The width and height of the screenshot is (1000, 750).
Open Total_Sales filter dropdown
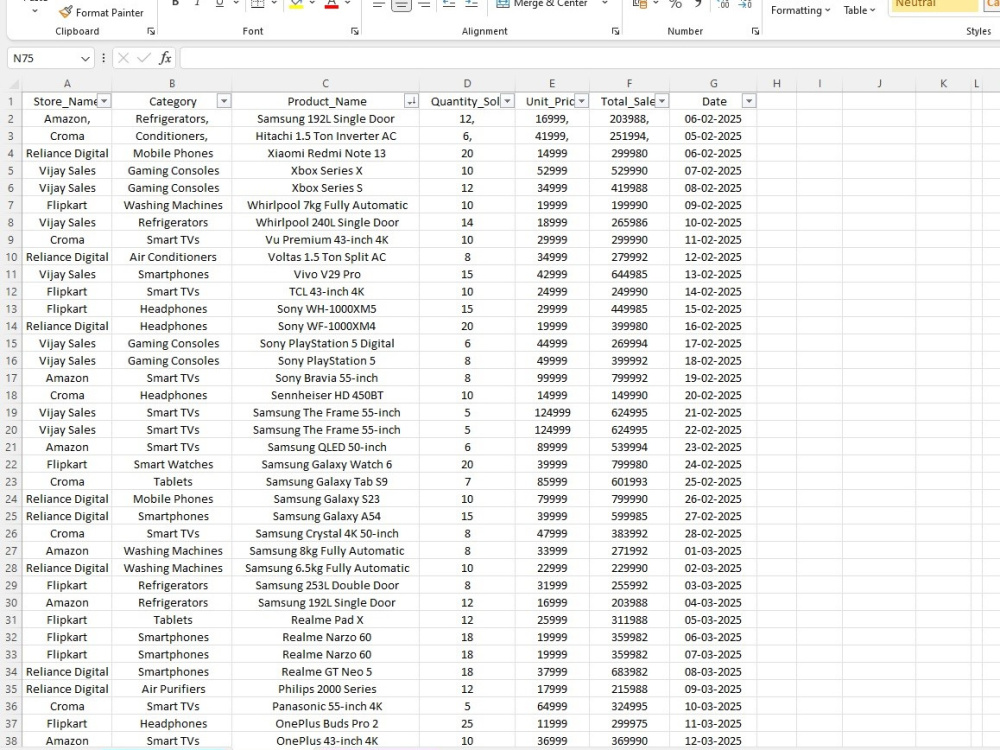[x=662, y=101]
